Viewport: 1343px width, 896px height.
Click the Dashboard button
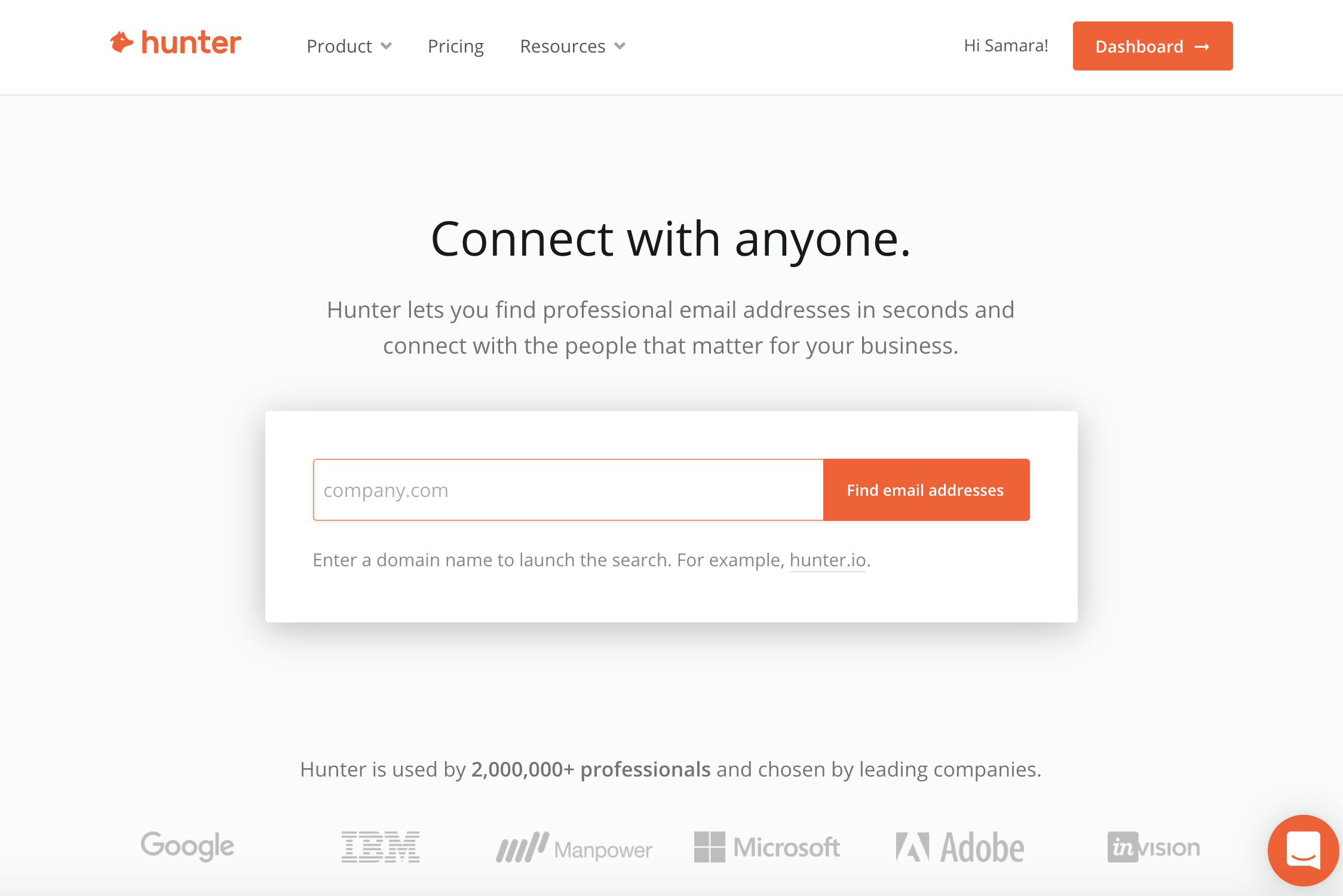pyautogui.click(x=1153, y=46)
